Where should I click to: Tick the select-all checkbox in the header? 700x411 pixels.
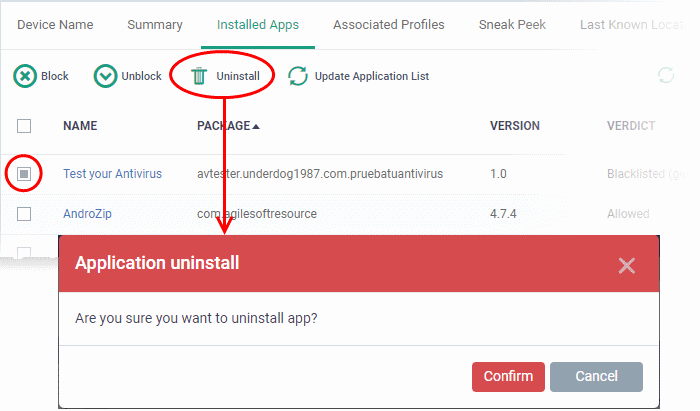[24, 126]
